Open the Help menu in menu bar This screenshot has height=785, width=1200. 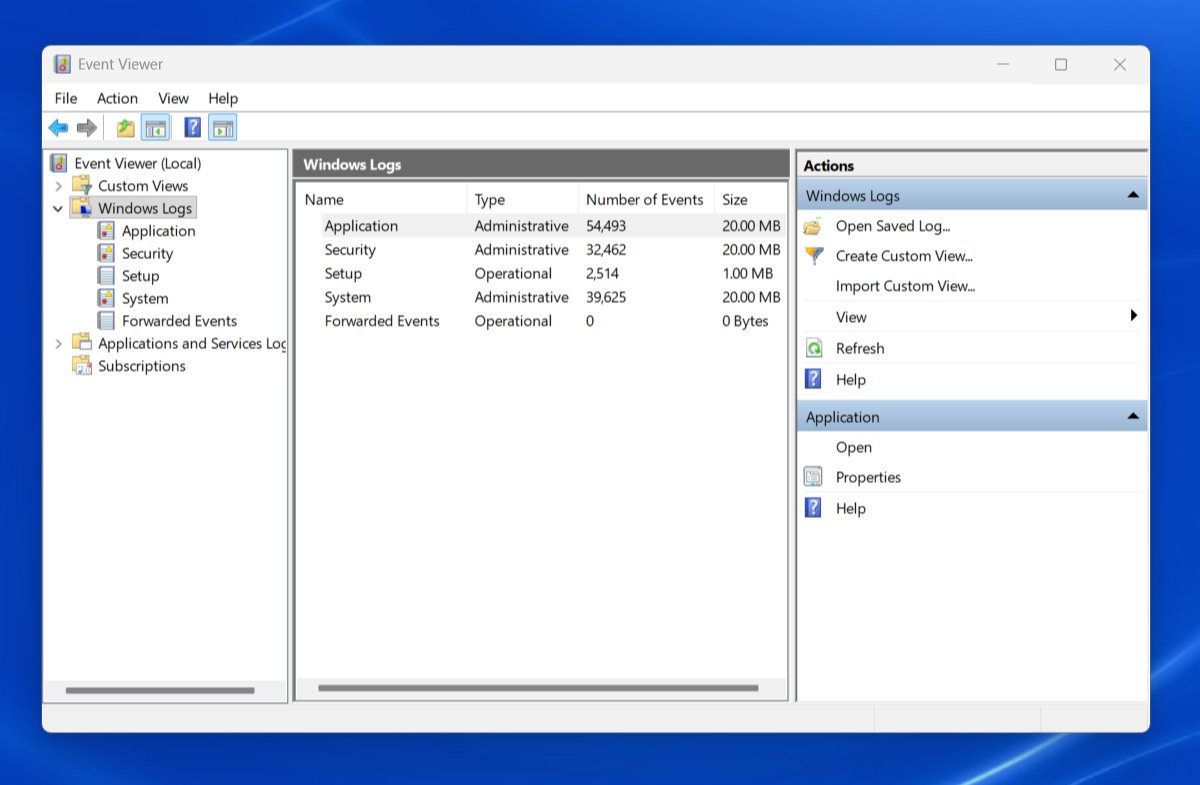[x=223, y=98]
